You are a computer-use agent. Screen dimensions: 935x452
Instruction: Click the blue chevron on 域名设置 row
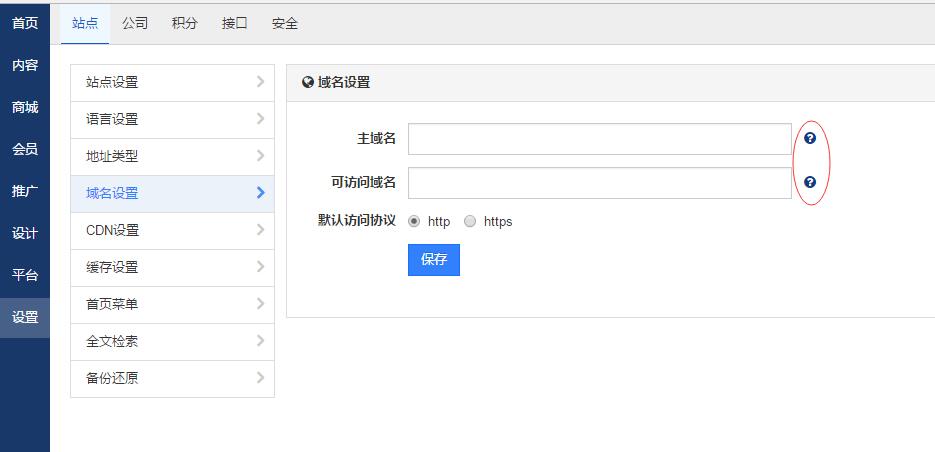tap(260, 193)
